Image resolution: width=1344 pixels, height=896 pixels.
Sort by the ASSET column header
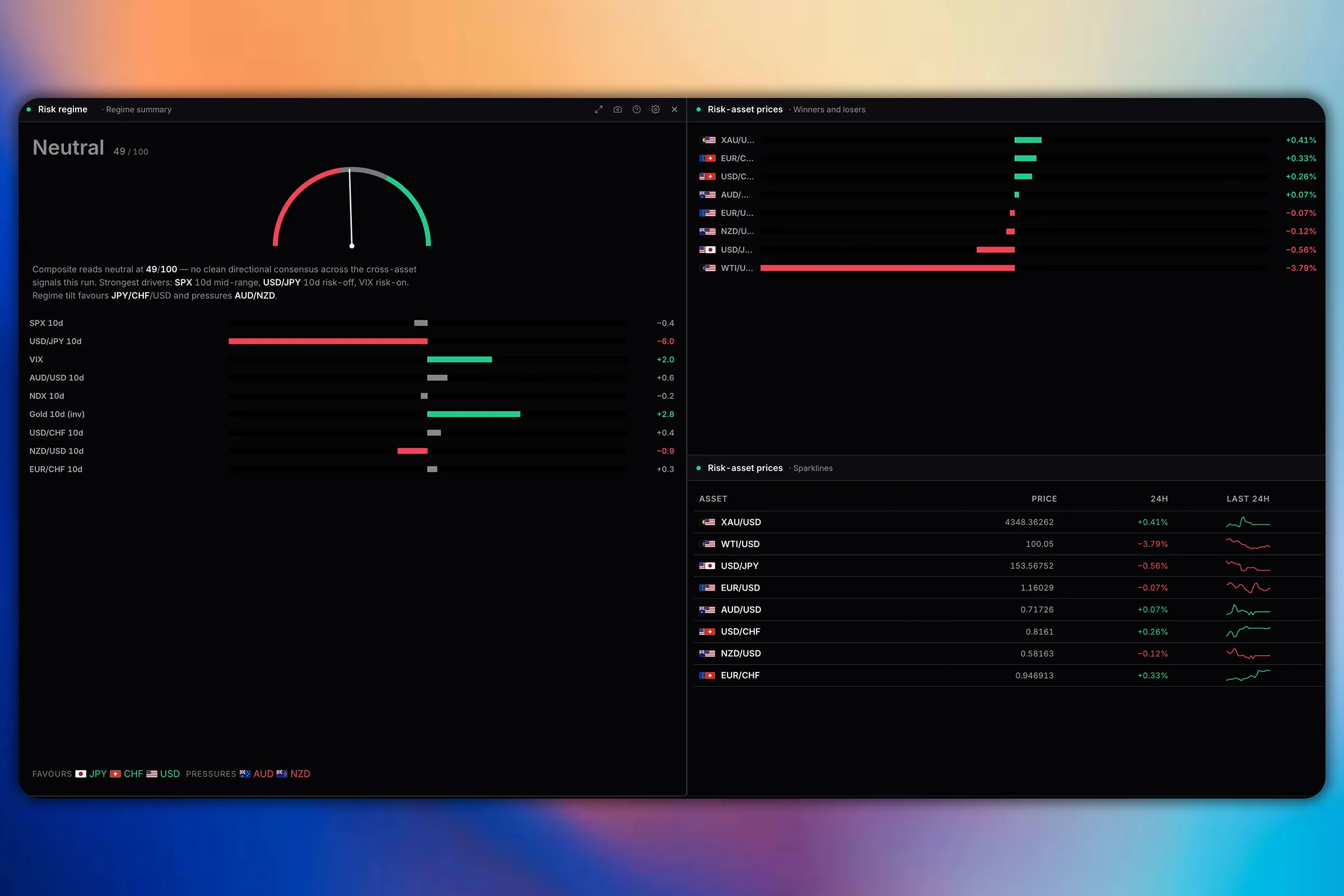[x=713, y=499]
